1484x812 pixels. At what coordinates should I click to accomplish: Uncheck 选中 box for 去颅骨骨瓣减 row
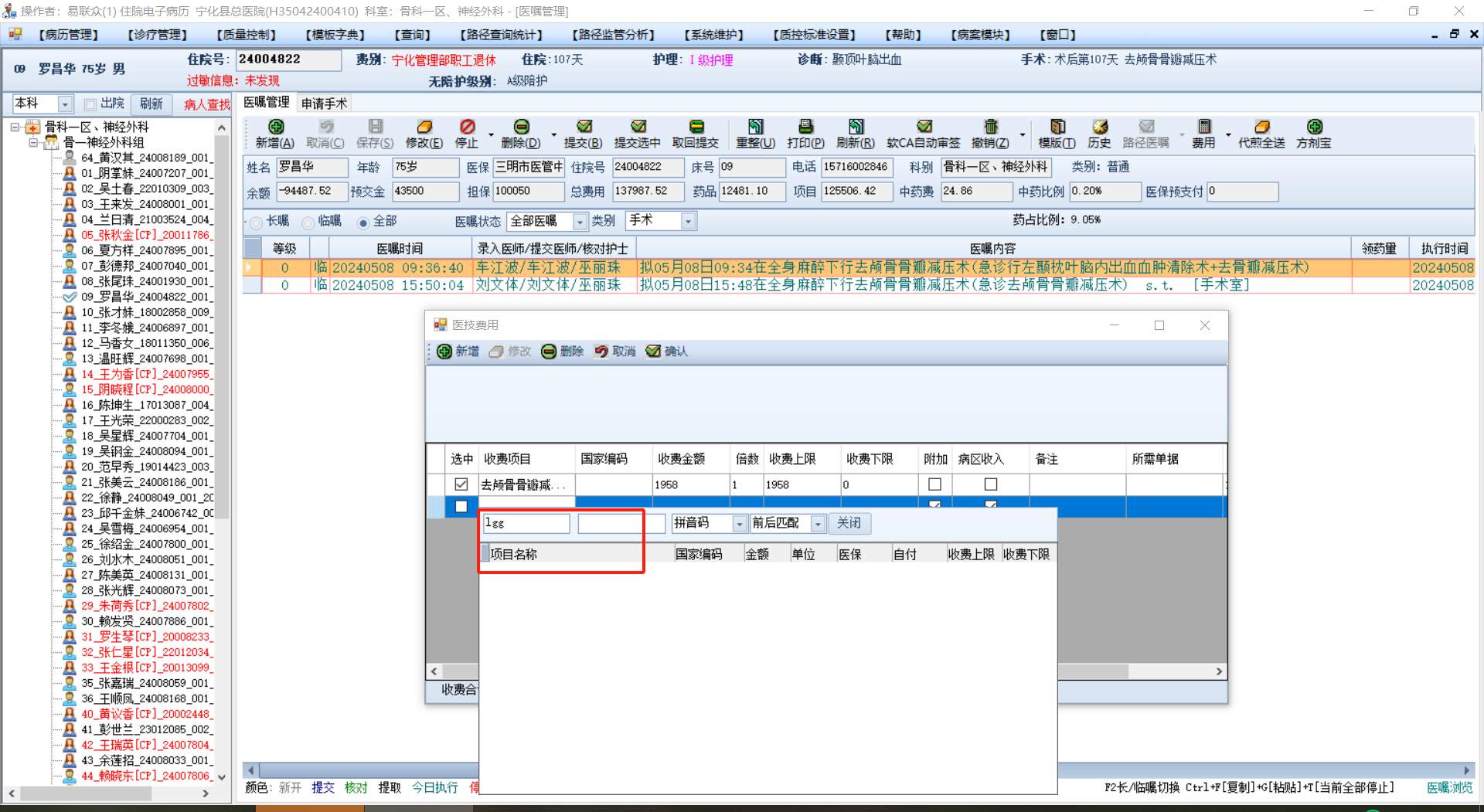[x=461, y=484]
